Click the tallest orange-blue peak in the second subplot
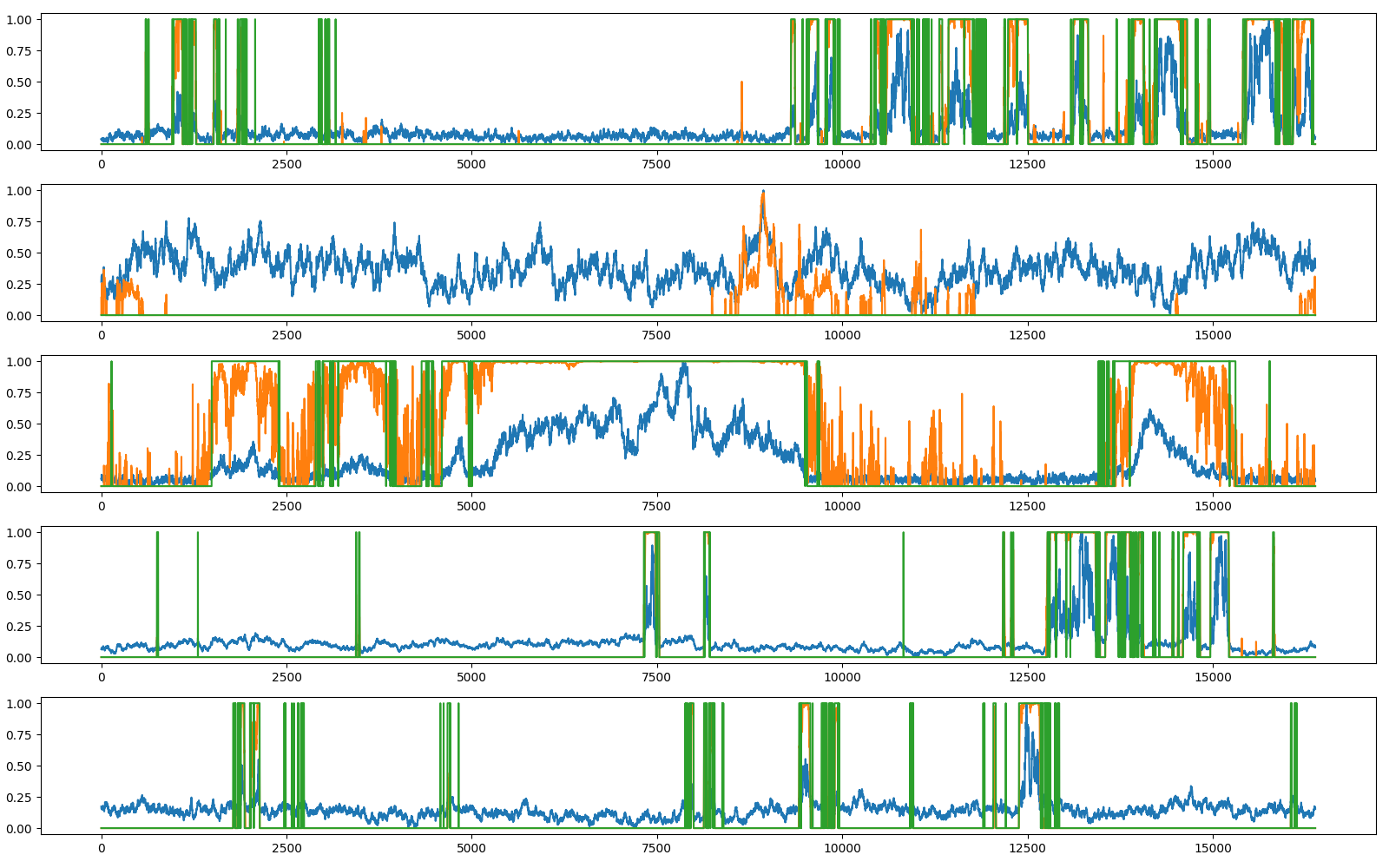The height and width of the screenshot is (868, 1389). (x=763, y=193)
